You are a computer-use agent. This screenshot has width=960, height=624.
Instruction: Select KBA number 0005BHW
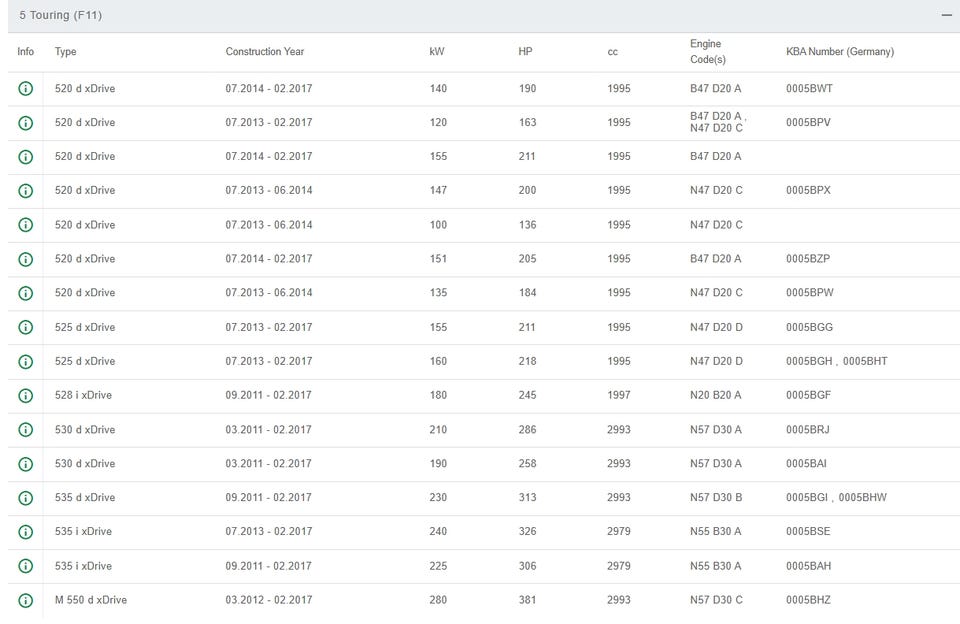click(x=863, y=497)
